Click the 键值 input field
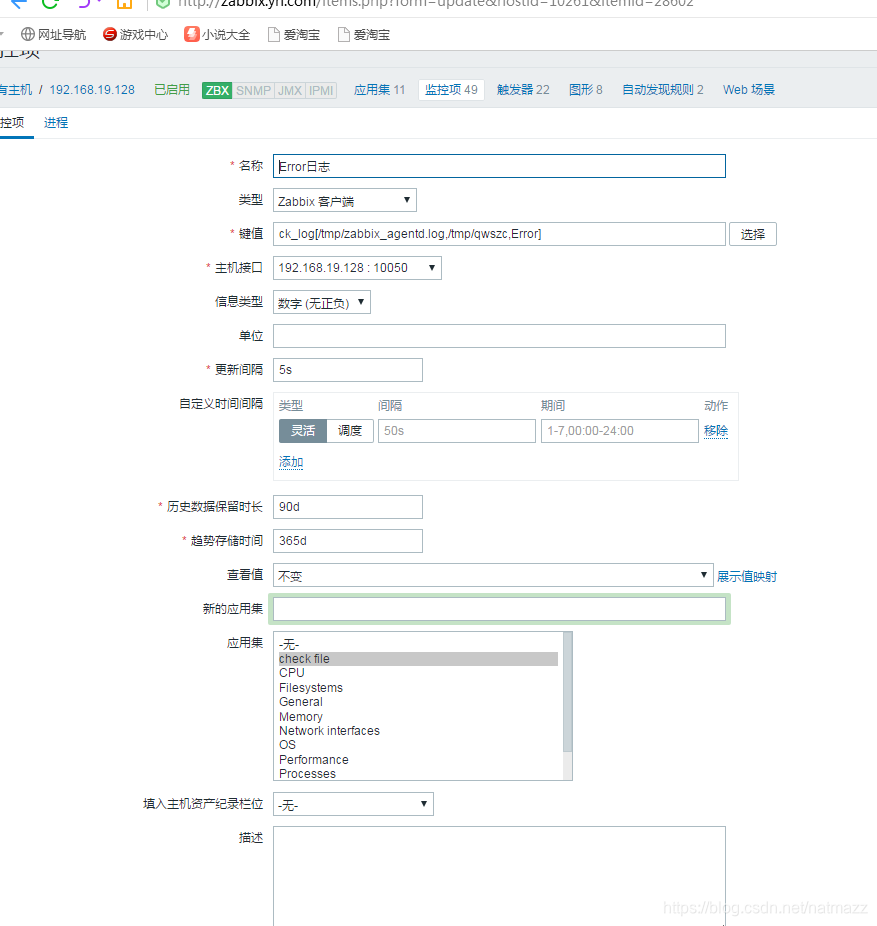Viewport: 877px width, 926px height. pyautogui.click(x=499, y=234)
